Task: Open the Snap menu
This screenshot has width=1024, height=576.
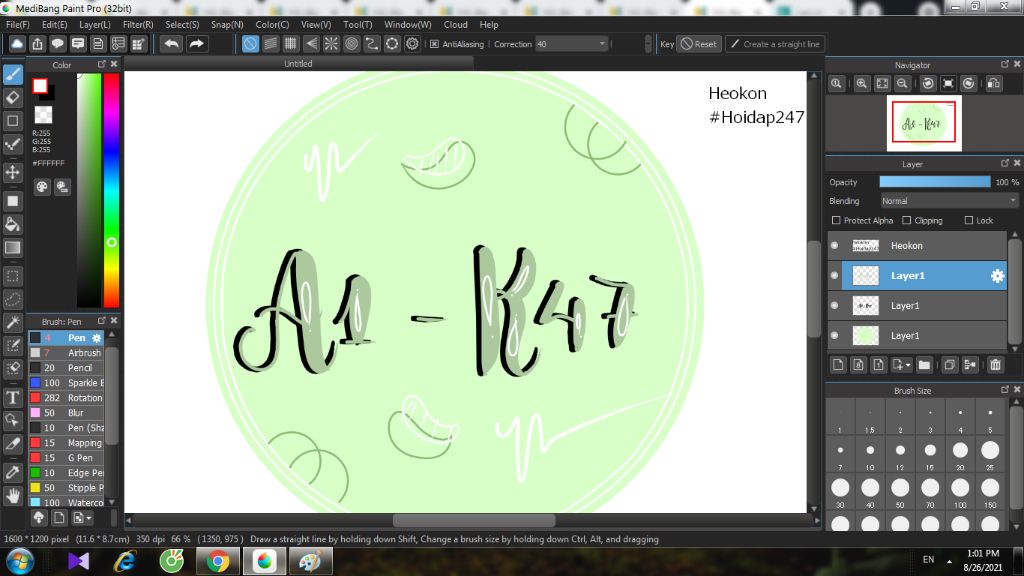Action: coord(227,24)
